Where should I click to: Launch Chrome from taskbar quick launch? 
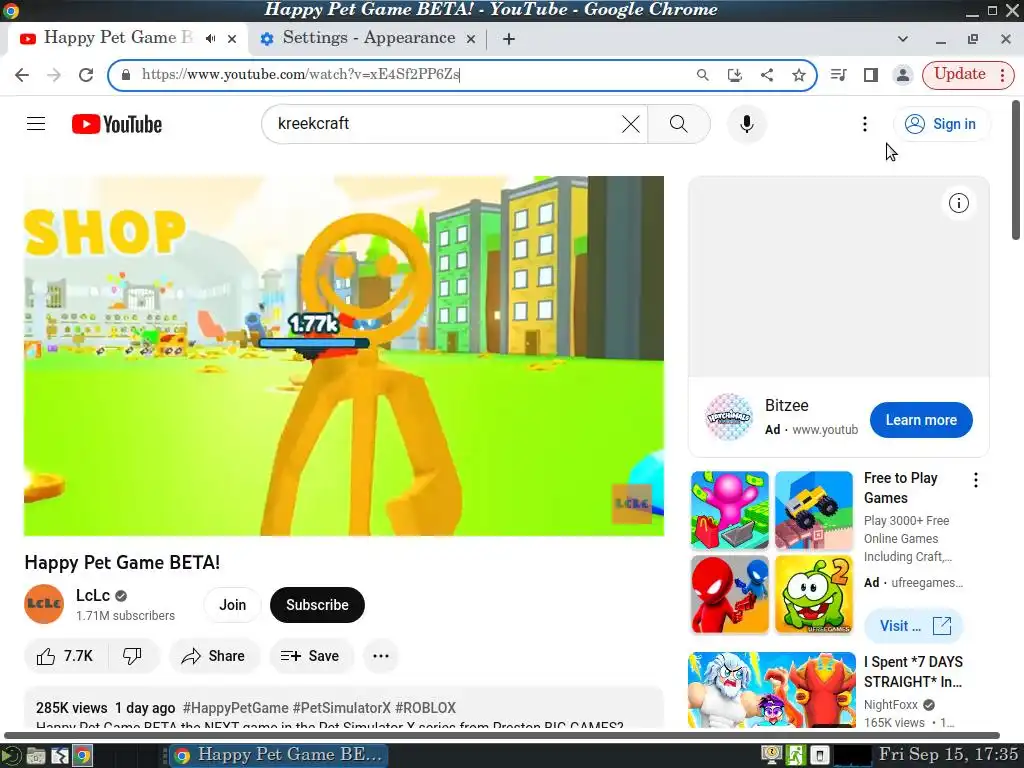(82, 756)
